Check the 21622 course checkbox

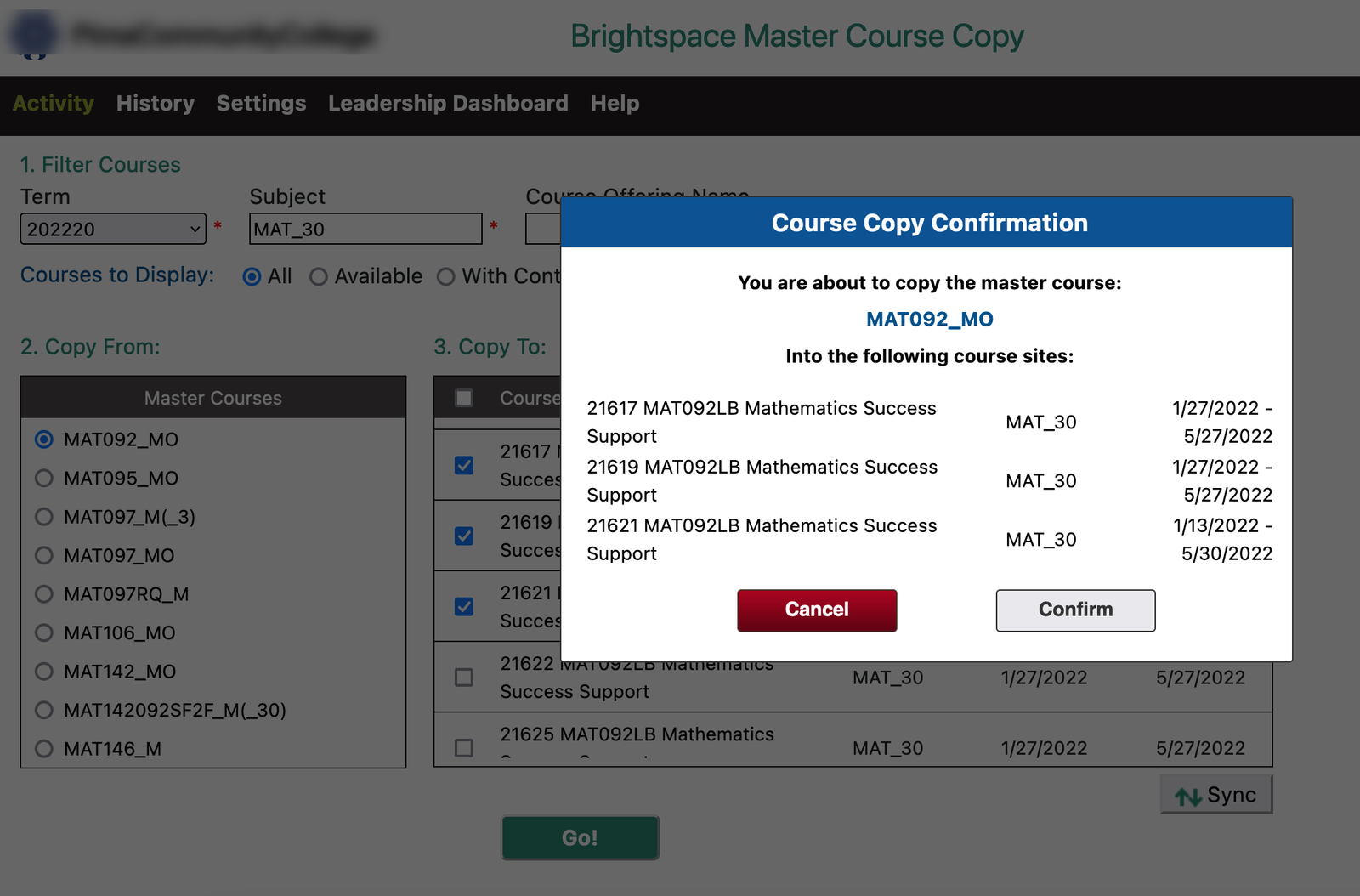(x=464, y=678)
